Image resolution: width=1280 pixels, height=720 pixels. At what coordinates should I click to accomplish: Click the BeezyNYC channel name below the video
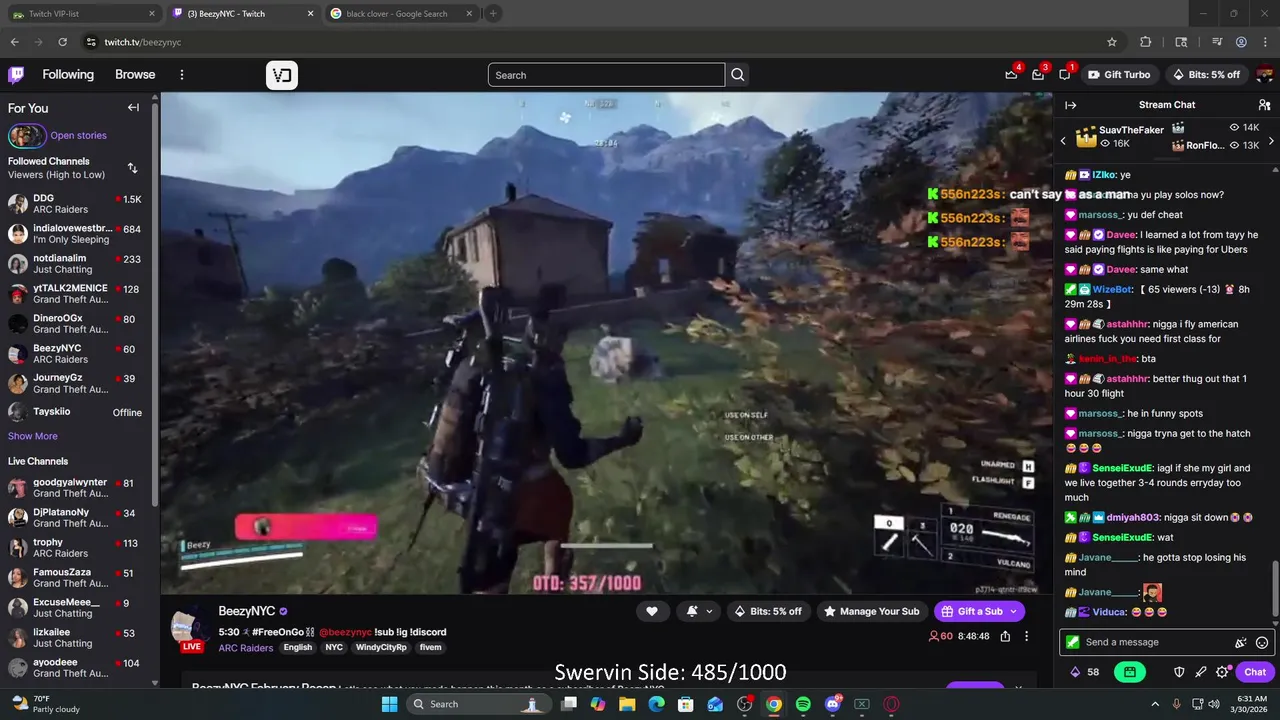coord(247,611)
